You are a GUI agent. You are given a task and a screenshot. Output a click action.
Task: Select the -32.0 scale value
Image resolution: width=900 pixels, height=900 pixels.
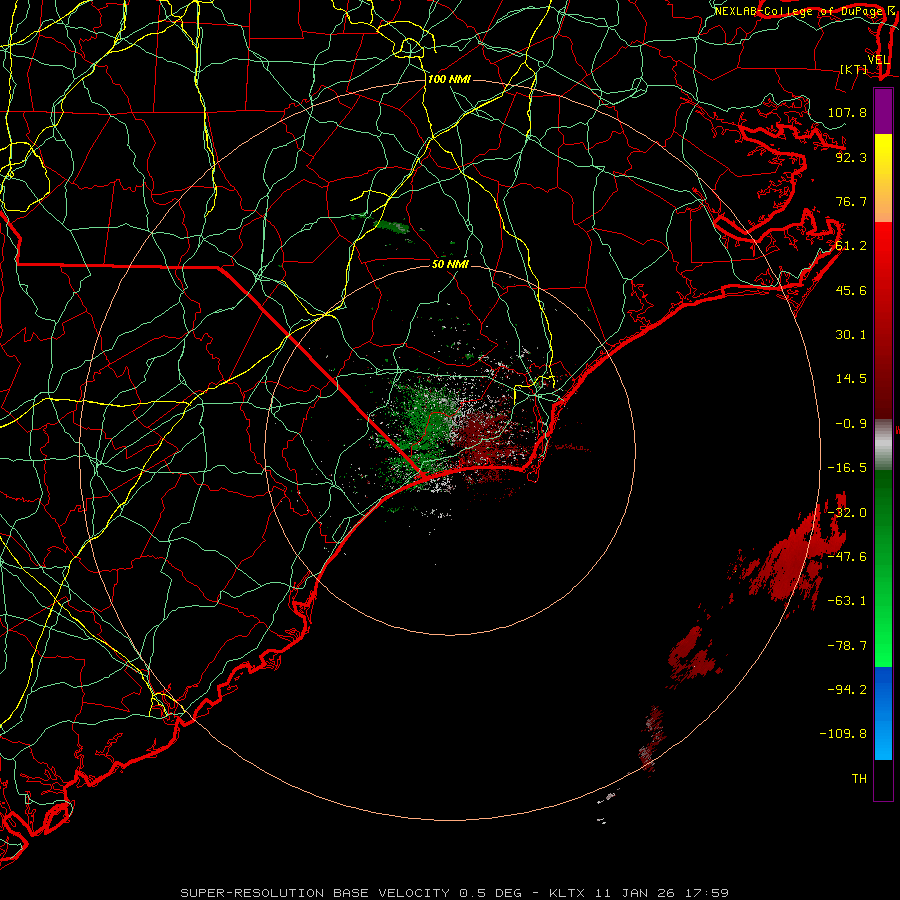[x=847, y=513]
